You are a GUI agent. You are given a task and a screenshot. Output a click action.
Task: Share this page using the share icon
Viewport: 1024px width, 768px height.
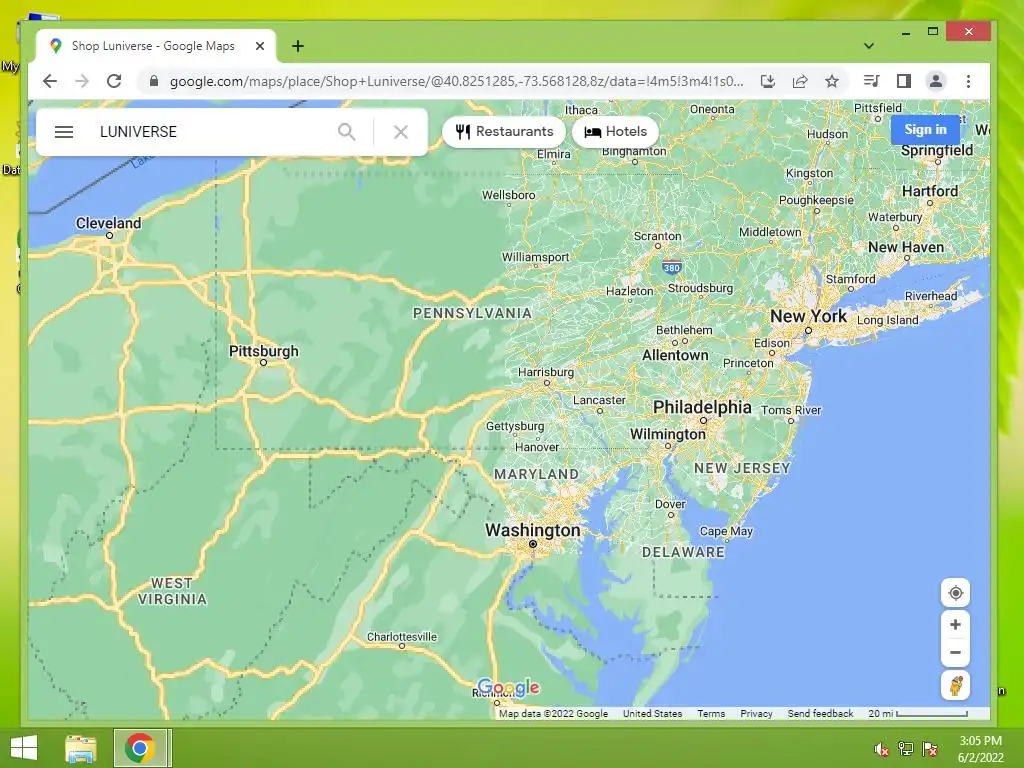(800, 81)
